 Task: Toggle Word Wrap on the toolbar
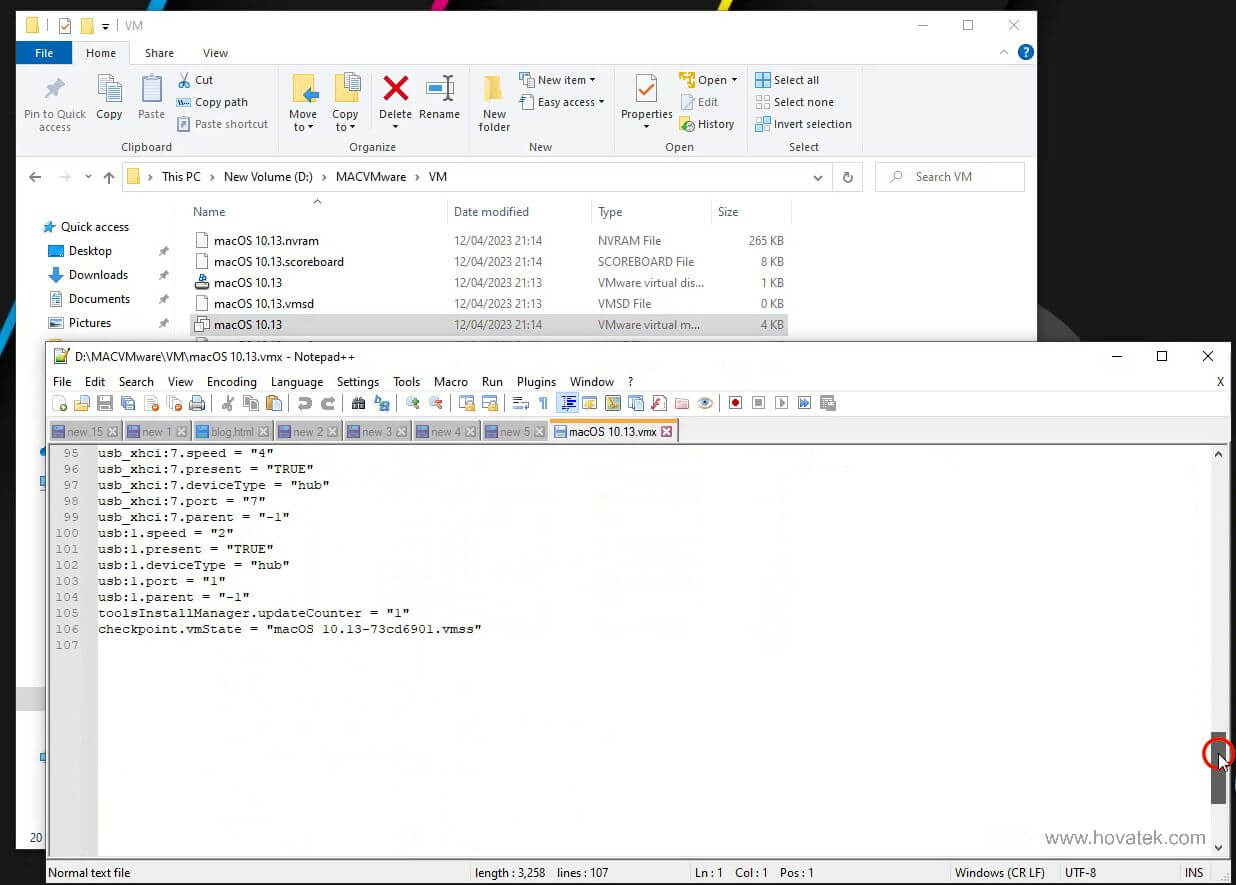pos(519,403)
